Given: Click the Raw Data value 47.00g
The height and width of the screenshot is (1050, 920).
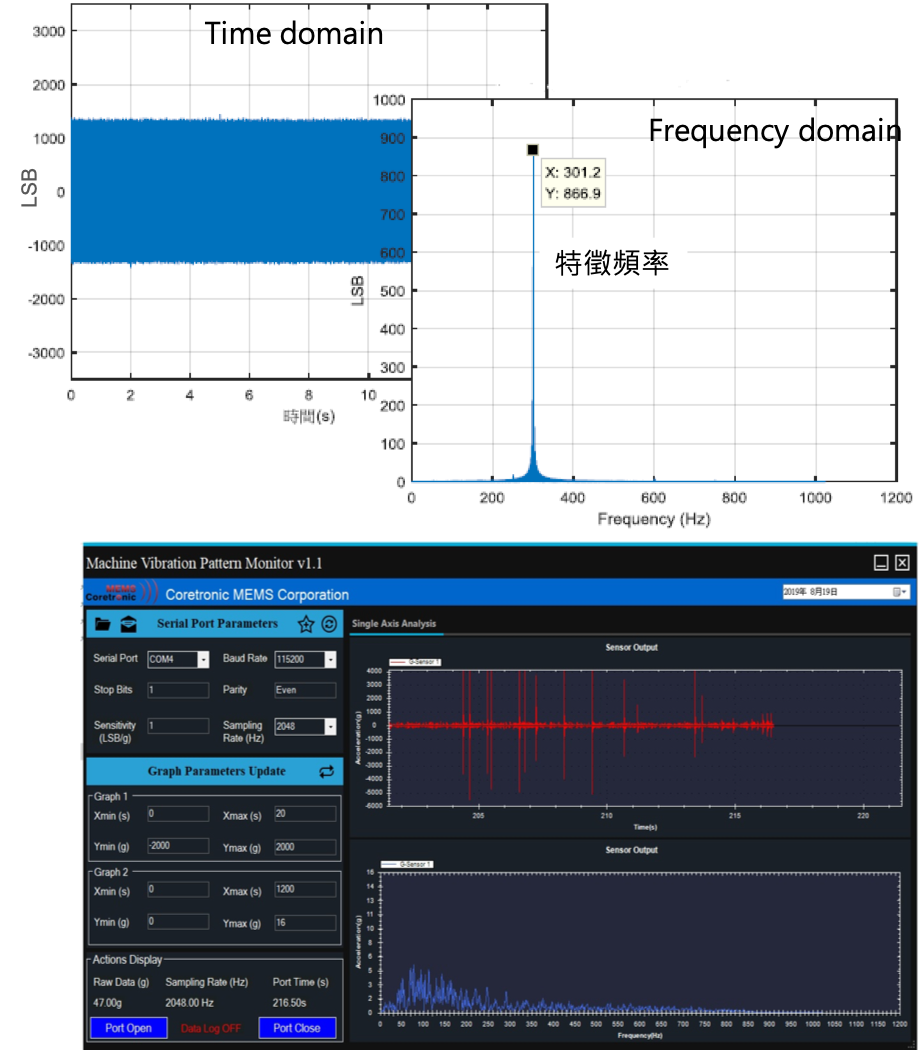Looking at the screenshot, I should pos(108,1003).
